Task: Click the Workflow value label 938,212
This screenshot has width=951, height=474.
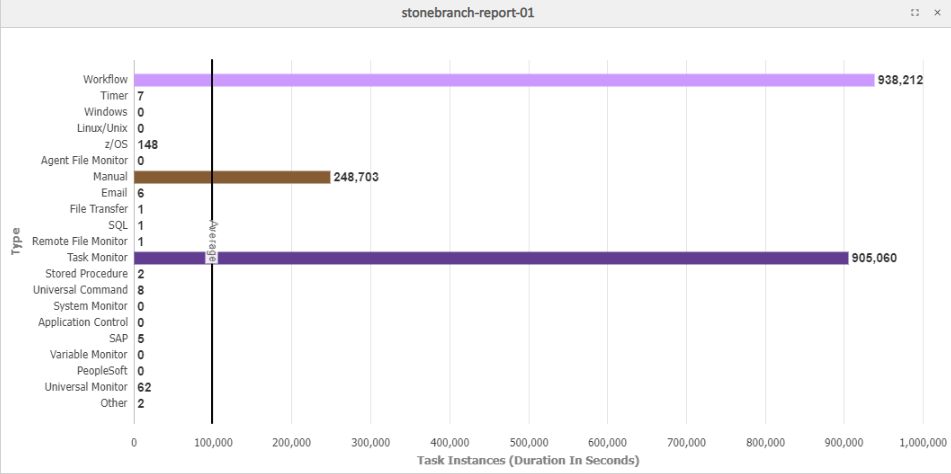Action: pyautogui.click(x=900, y=80)
